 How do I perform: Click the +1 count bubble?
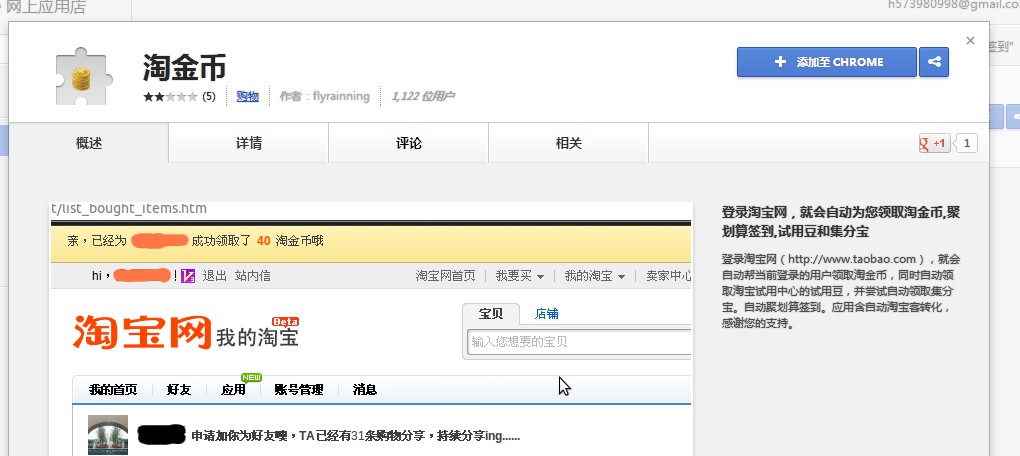(966, 143)
